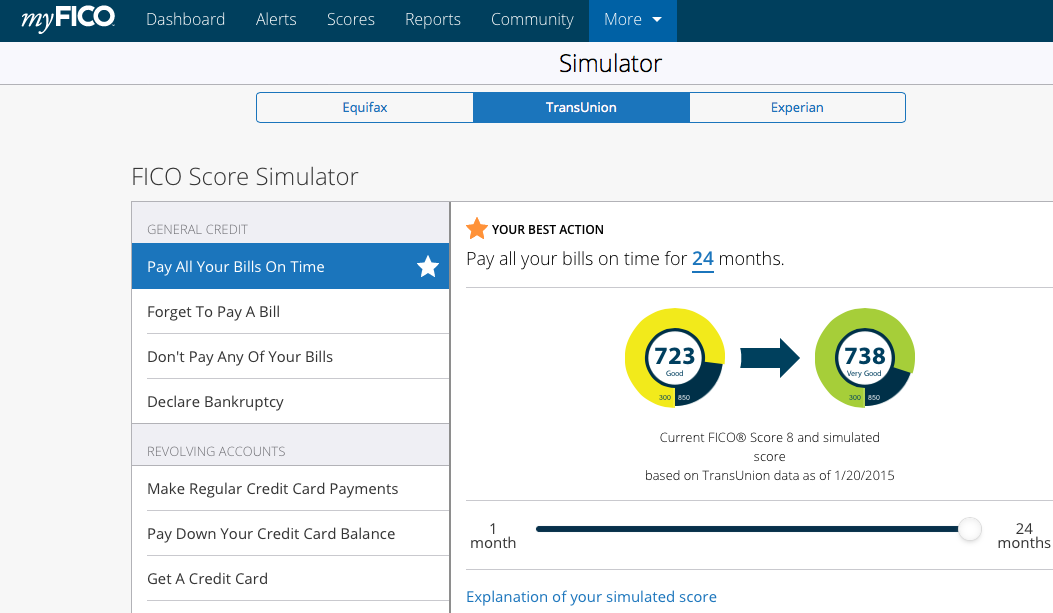Click the 'Current FICO® Score 8 and simulated score' caption
The image size is (1053, 613).
pyautogui.click(x=770, y=446)
